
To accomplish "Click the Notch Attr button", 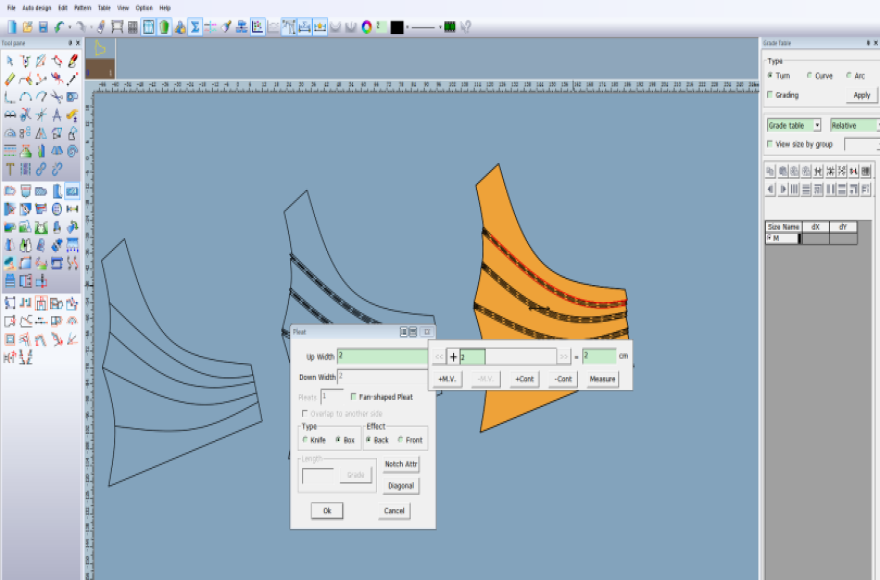I will [x=401, y=464].
